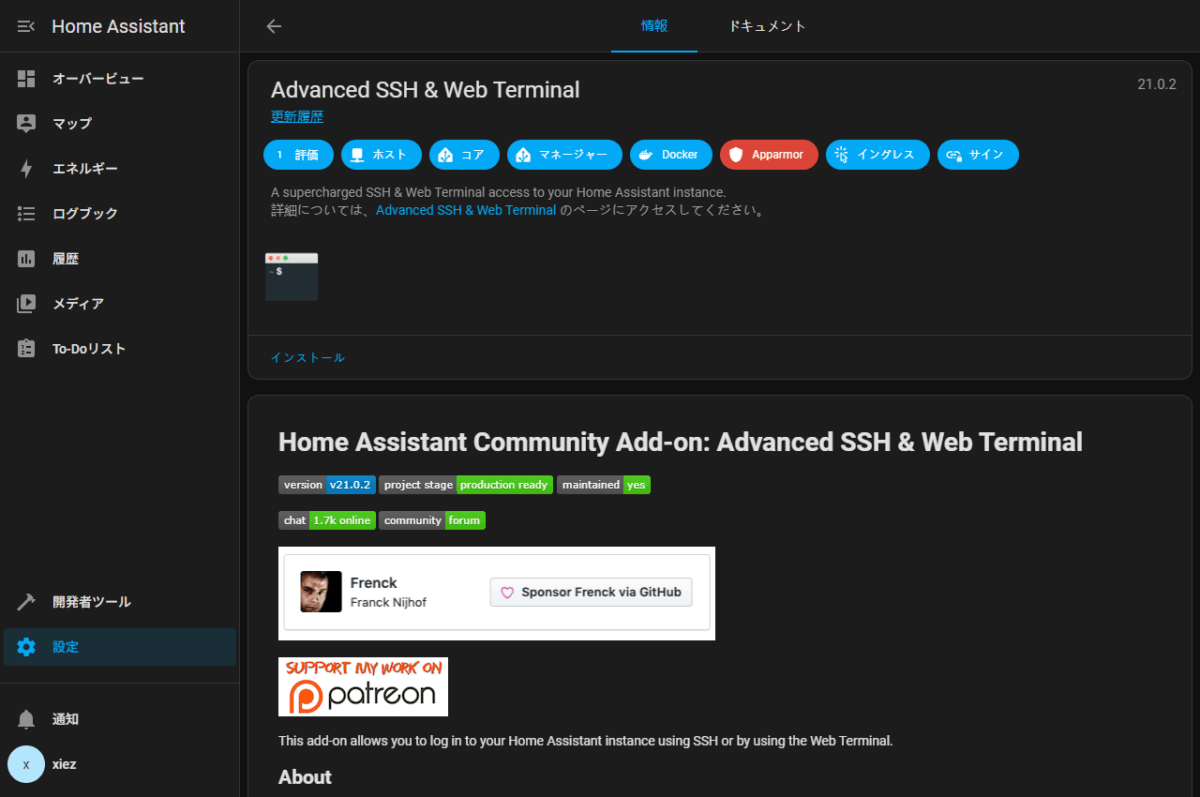Click the community forum badge
This screenshot has width=1200, height=797.
pyautogui.click(x=432, y=520)
